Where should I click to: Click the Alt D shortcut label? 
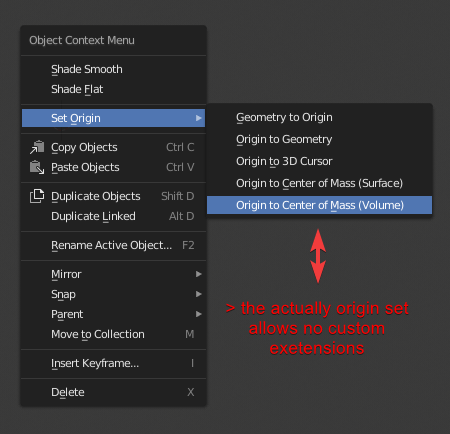coord(181,216)
